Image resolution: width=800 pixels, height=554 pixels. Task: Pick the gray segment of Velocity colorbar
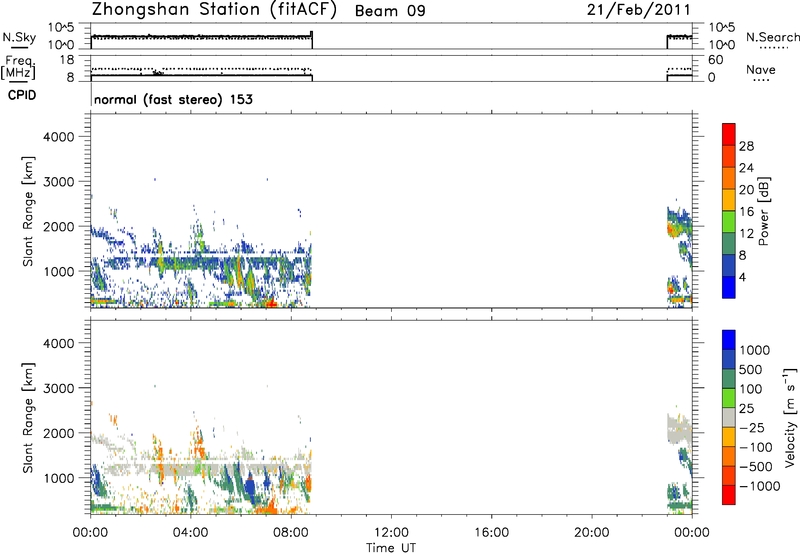729,417
